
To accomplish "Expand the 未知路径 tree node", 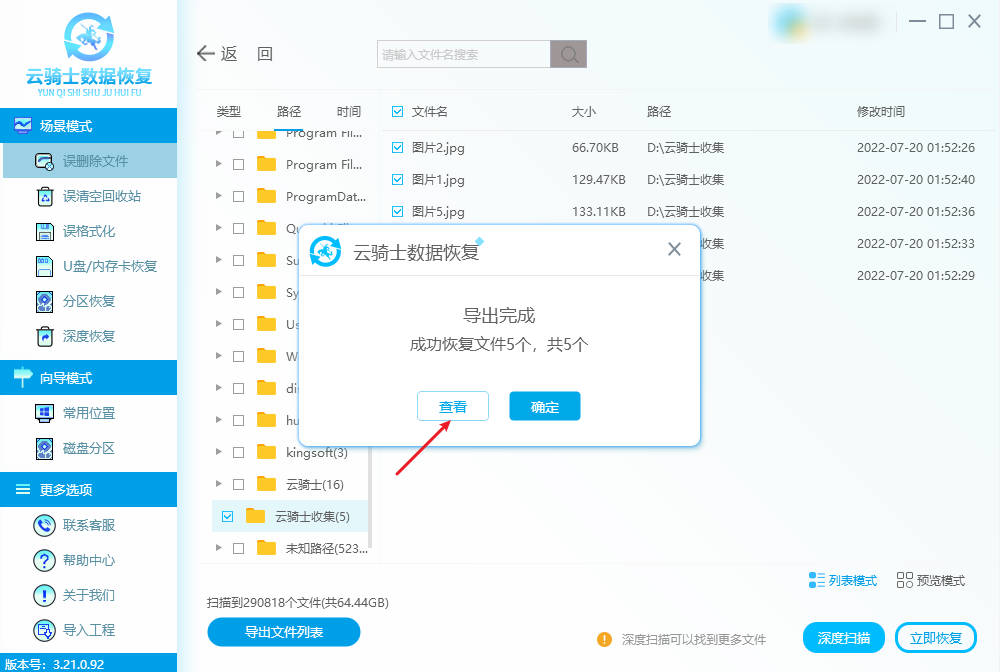I will (219, 547).
